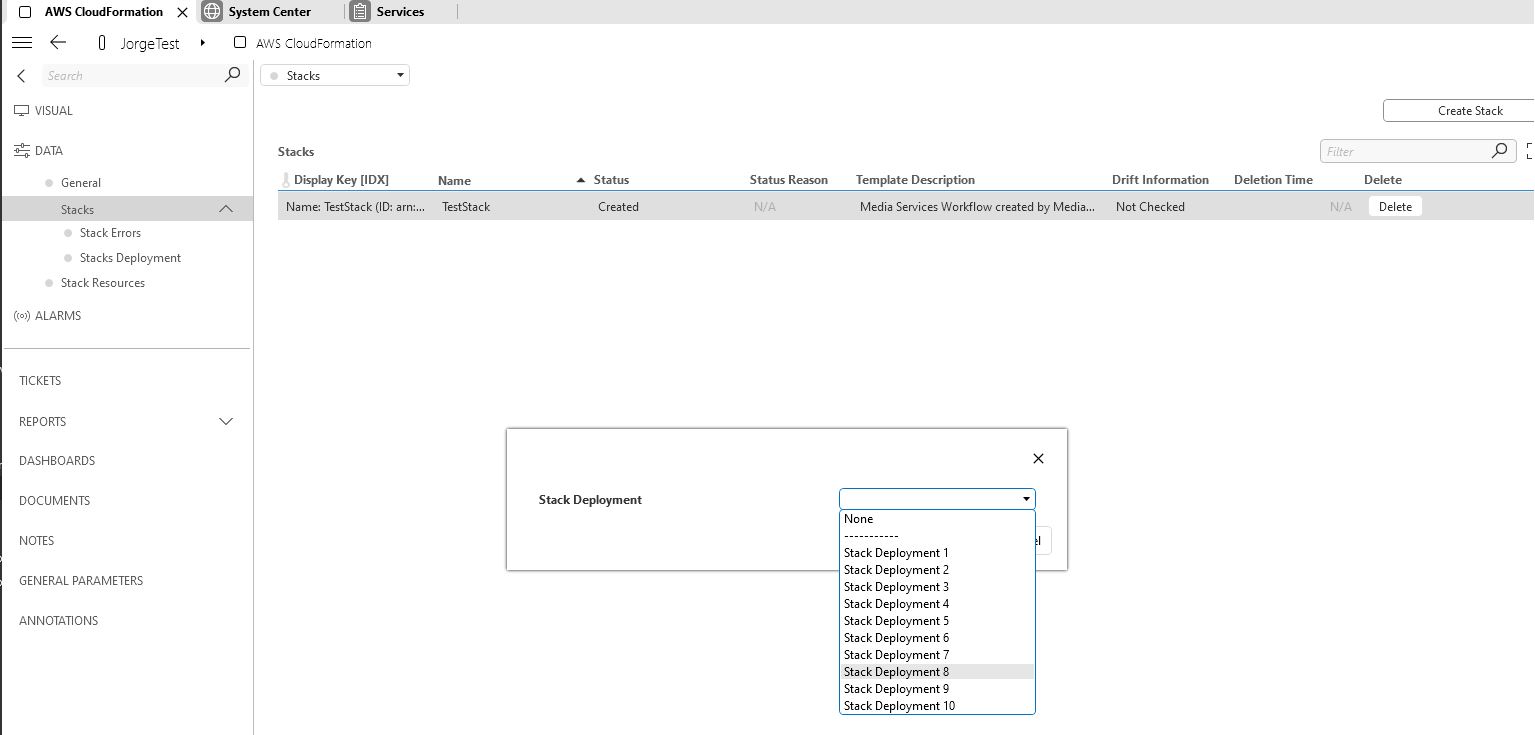Close the AWS CloudFormation tab

tap(182, 12)
